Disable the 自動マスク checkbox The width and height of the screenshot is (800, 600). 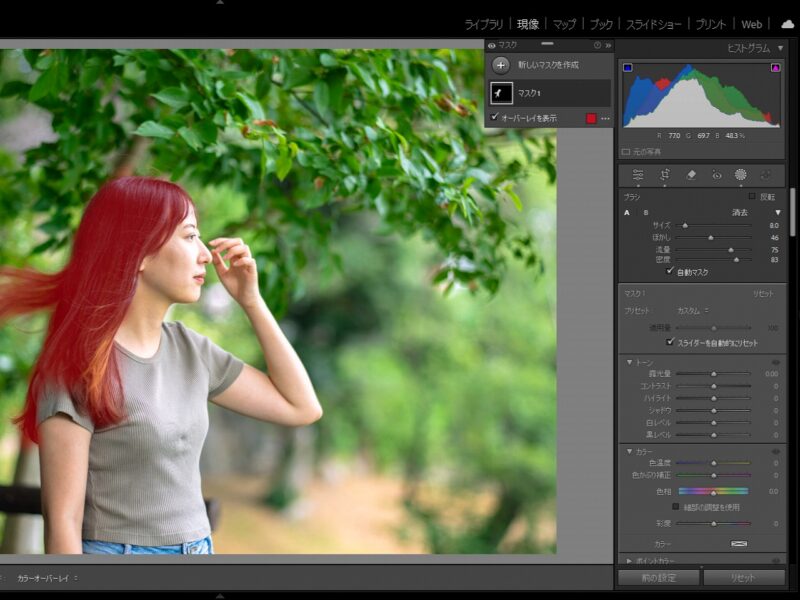tap(670, 271)
